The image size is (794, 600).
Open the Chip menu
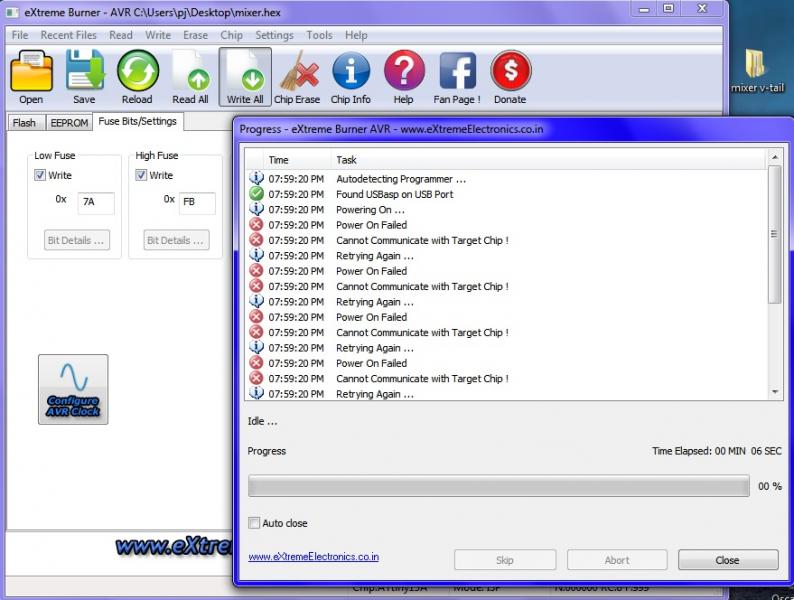(231, 35)
